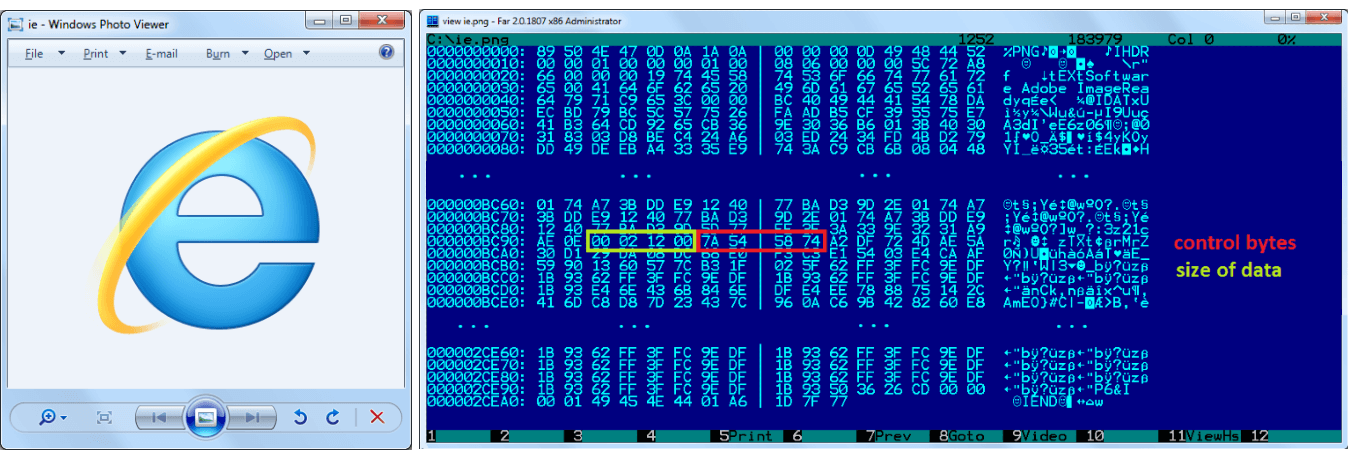Click 9Video in Far key bar

(x=1038, y=436)
